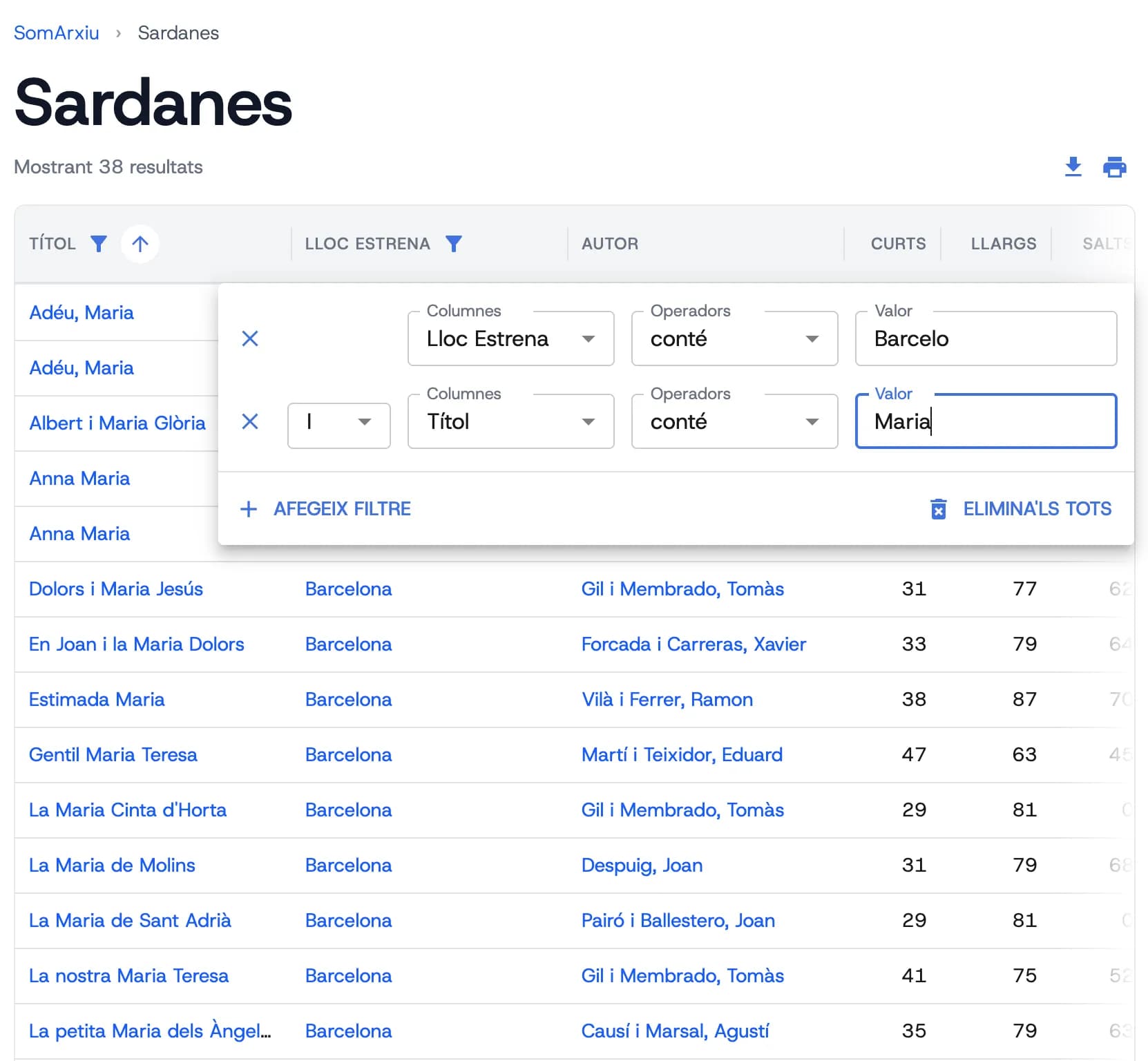Click the Valor field containing Maria
Image resolution: width=1148 pixels, height=1061 pixels.
click(985, 421)
